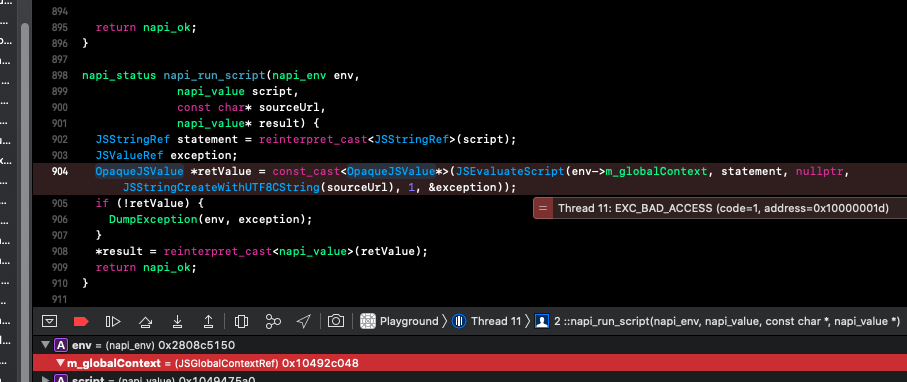Collapse the m_globalContext member
This screenshot has height=382, width=907.
(x=60, y=363)
